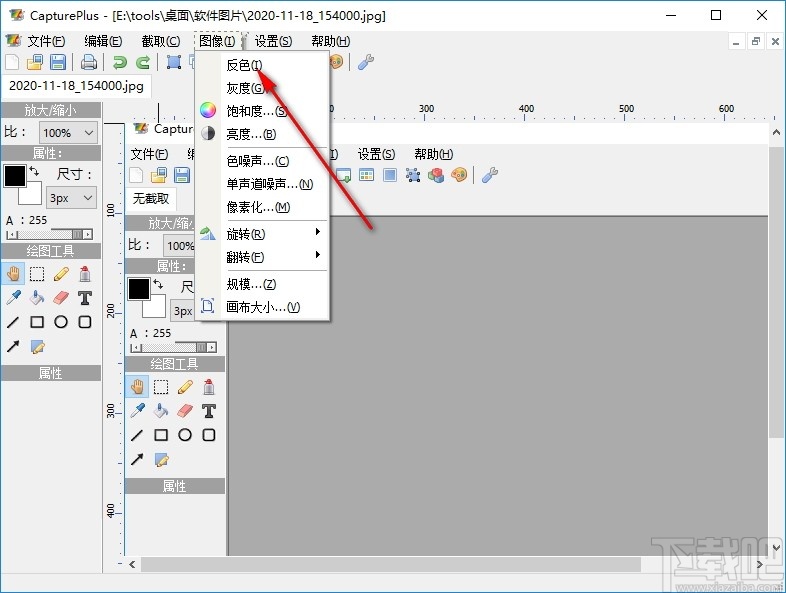Pick black foreground color swatch, outer left panel
This screenshot has height=593, width=786.
(x=15, y=176)
